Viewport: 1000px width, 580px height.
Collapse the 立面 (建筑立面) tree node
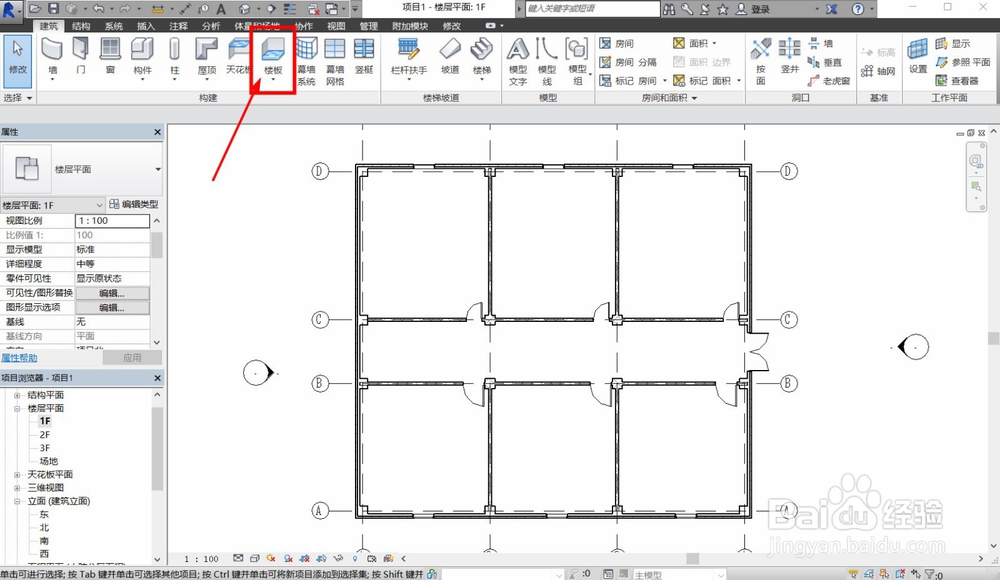click(x=17, y=502)
